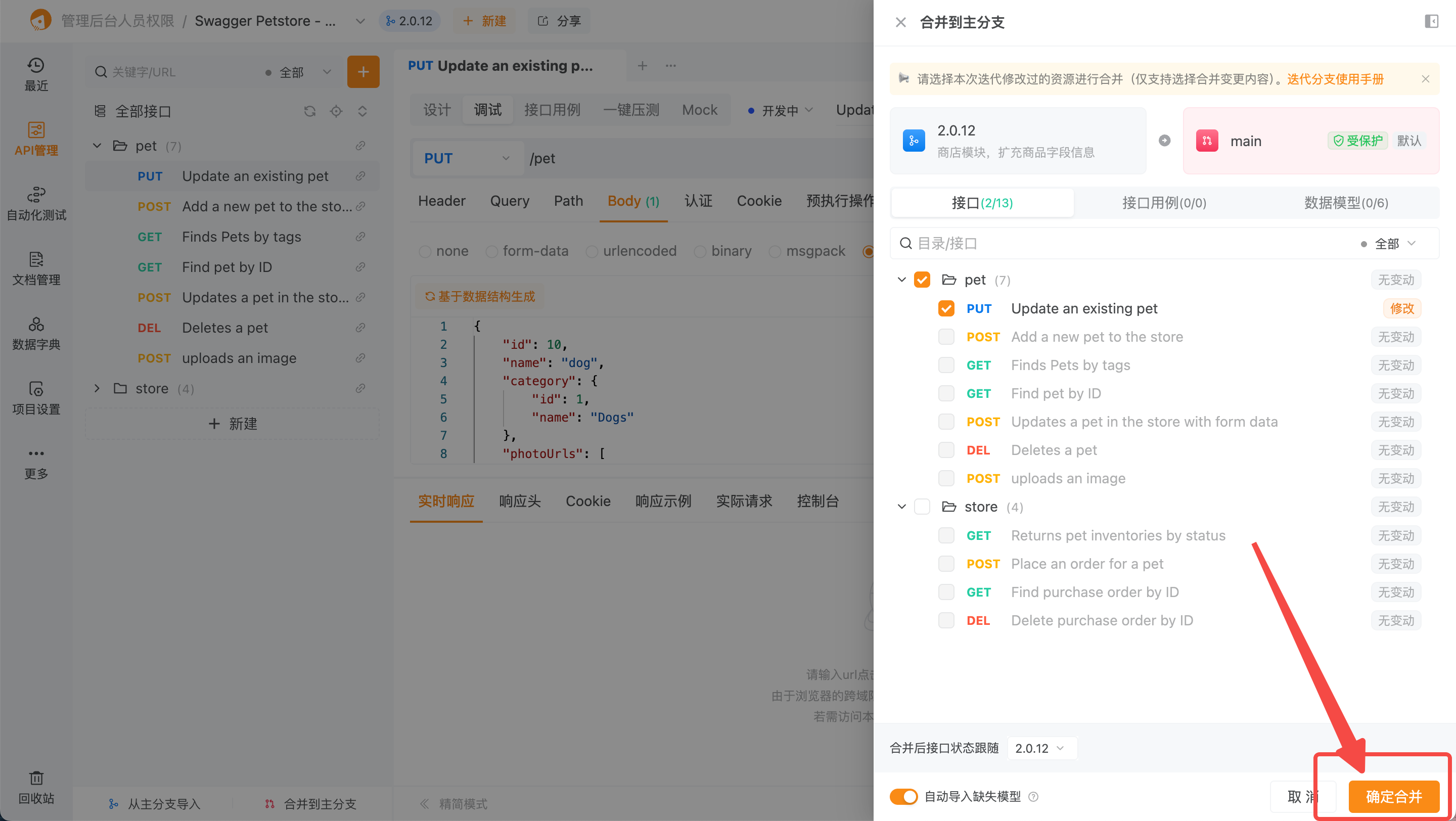The image size is (1456, 821).
Task: Open the 开发中 status dropdown
Action: pos(781,111)
